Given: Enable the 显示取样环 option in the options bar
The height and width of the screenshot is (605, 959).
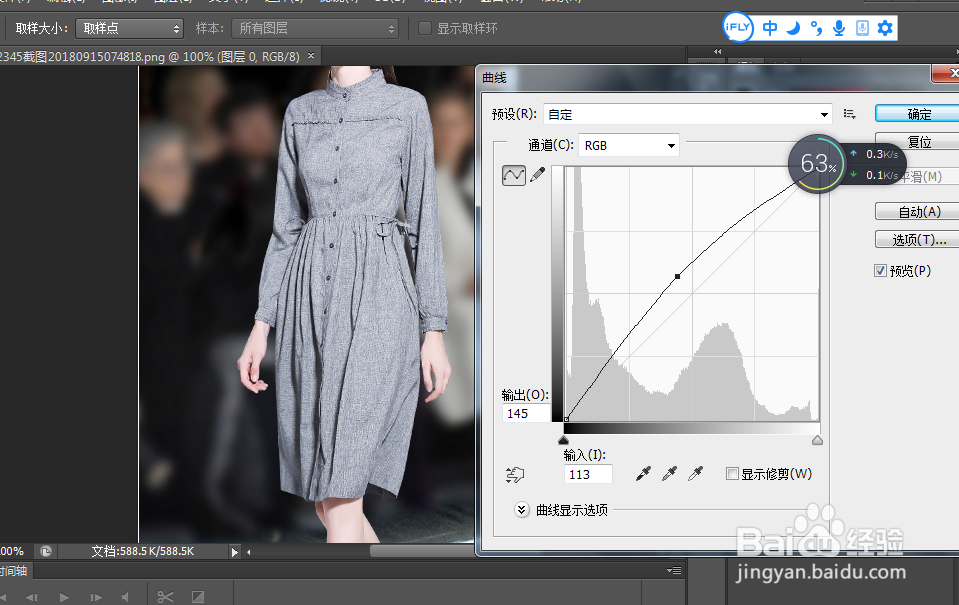Looking at the screenshot, I should 425,27.
